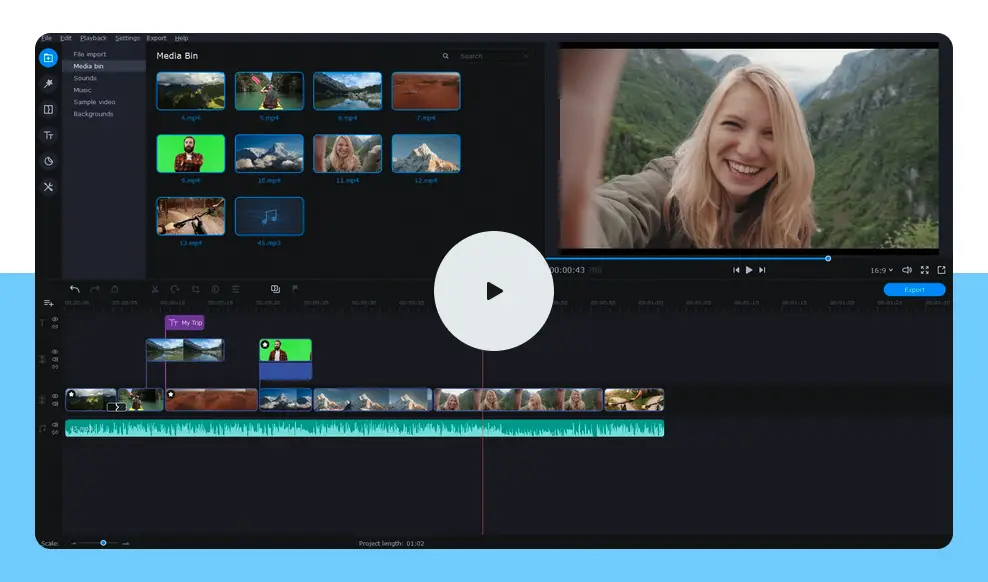Skip to next frame in preview
Viewport: 988px width, 582px height.
coord(762,270)
